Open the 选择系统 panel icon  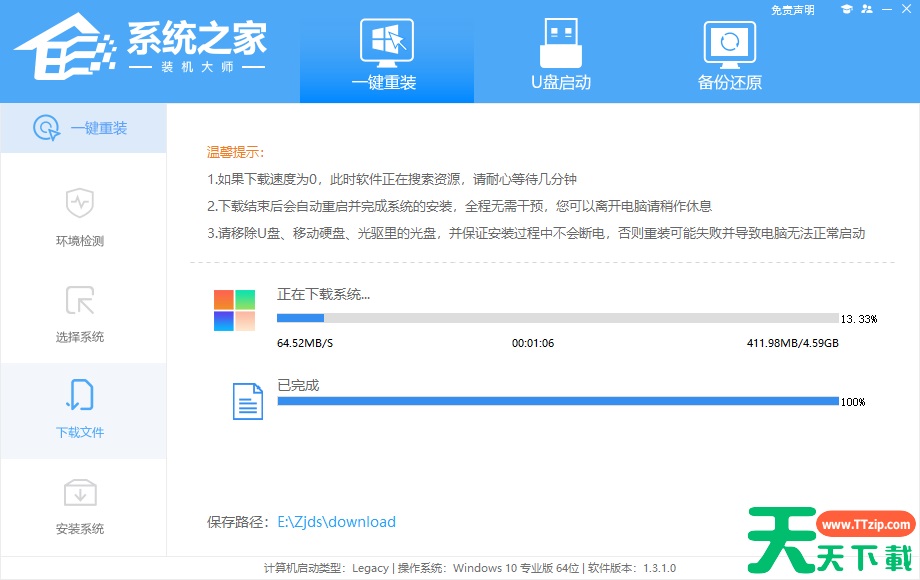point(80,301)
